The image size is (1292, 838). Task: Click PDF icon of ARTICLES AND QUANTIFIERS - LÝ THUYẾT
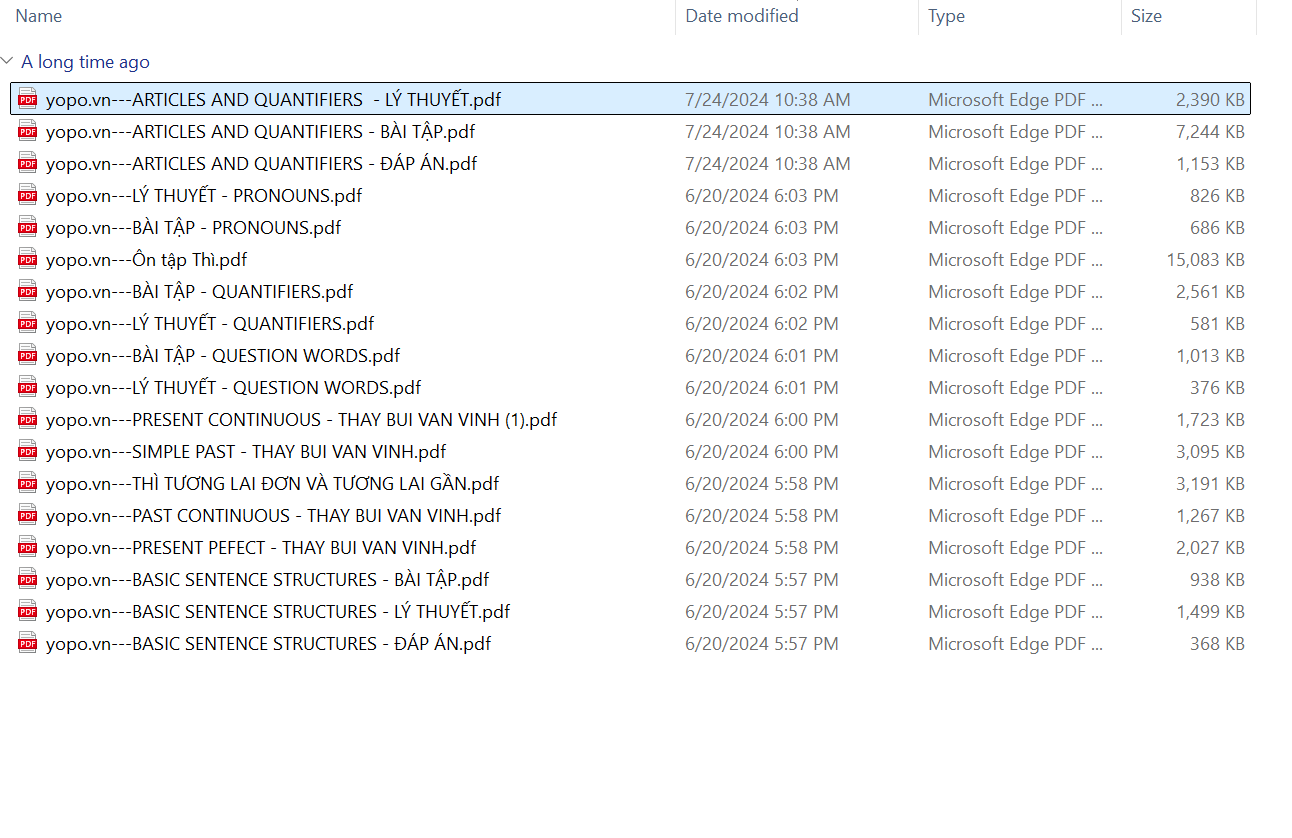[28, 99]
